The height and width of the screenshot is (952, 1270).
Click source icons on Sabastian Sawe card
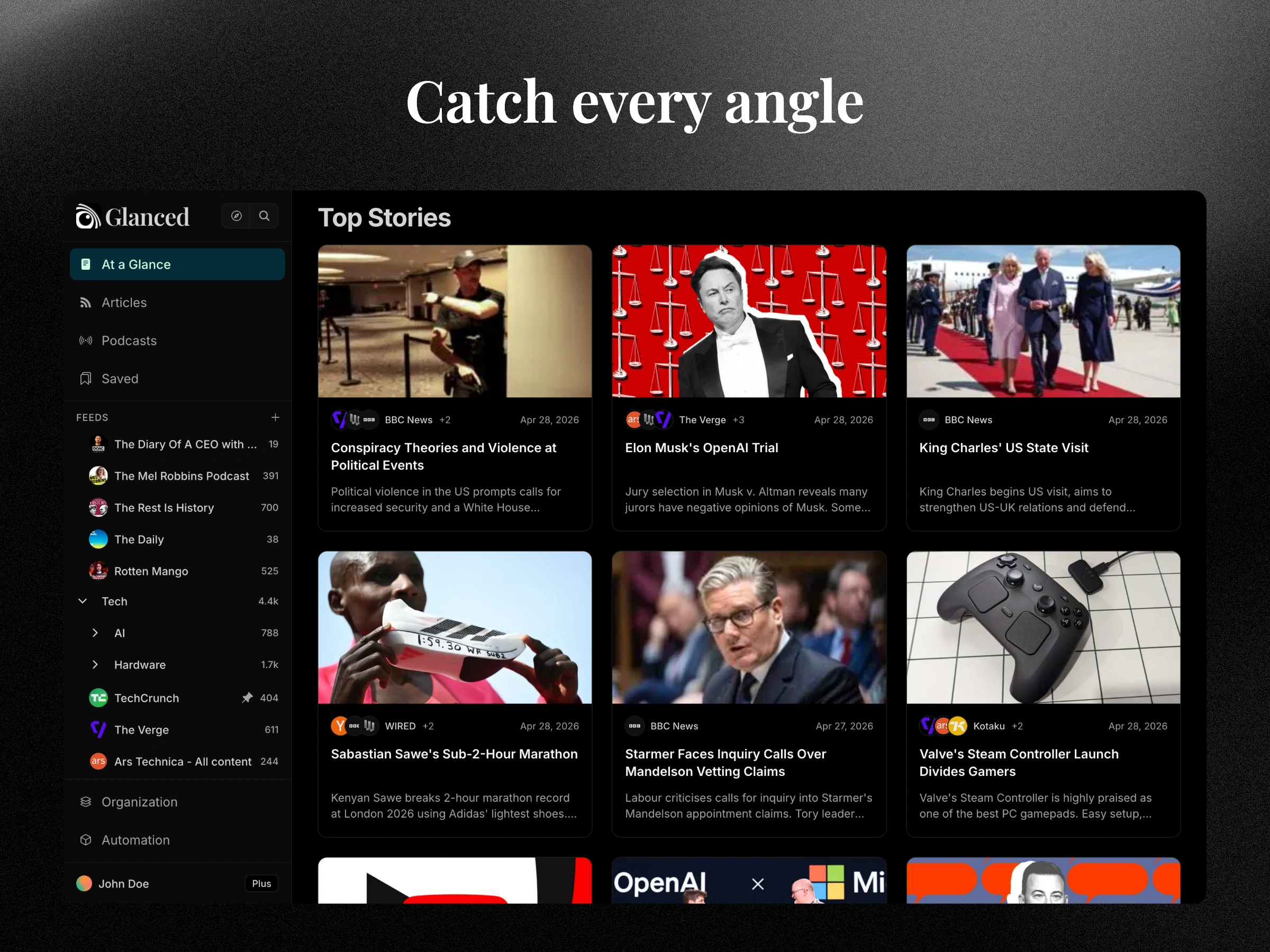(x=354, y=726)
